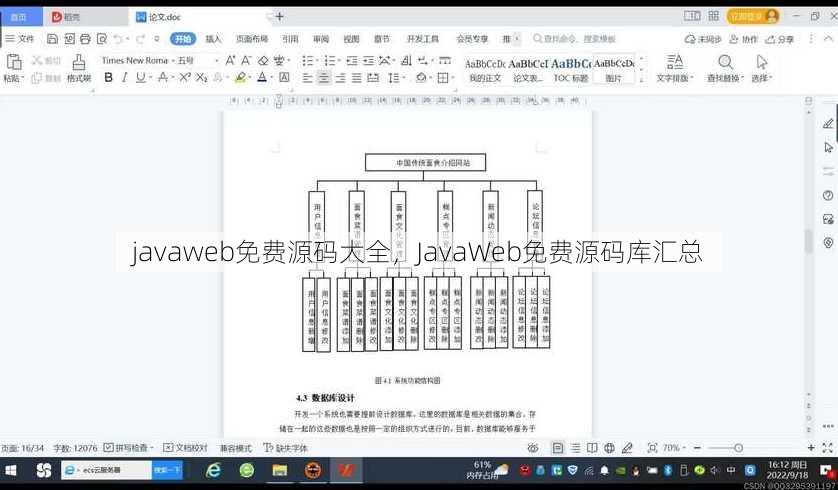Click the Increase Indent icon
Screen dimensions: 838x490
(368, 60)
